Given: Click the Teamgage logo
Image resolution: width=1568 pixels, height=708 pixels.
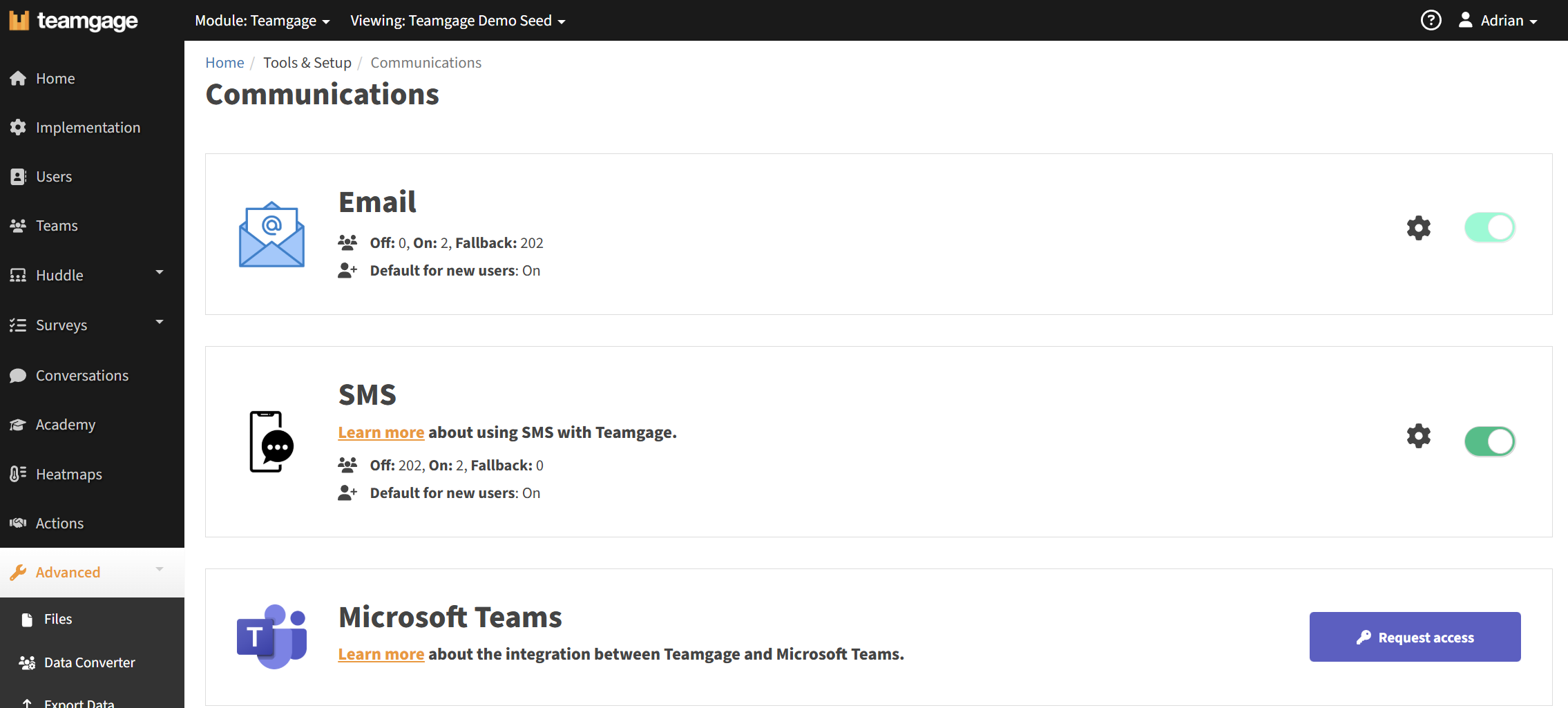Looking at the screenshot, I should (73, 21).
